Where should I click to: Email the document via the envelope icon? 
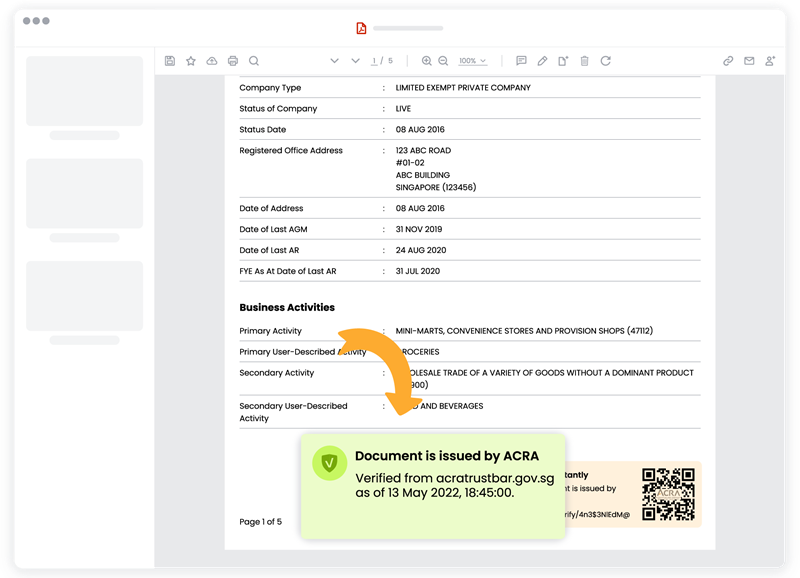click(x=749, y=61)
